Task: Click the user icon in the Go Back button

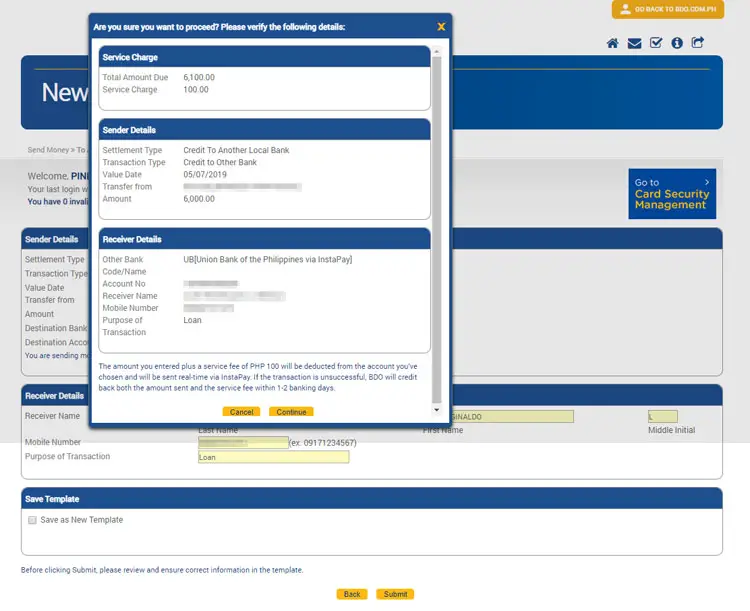Action: click(625, 9)
